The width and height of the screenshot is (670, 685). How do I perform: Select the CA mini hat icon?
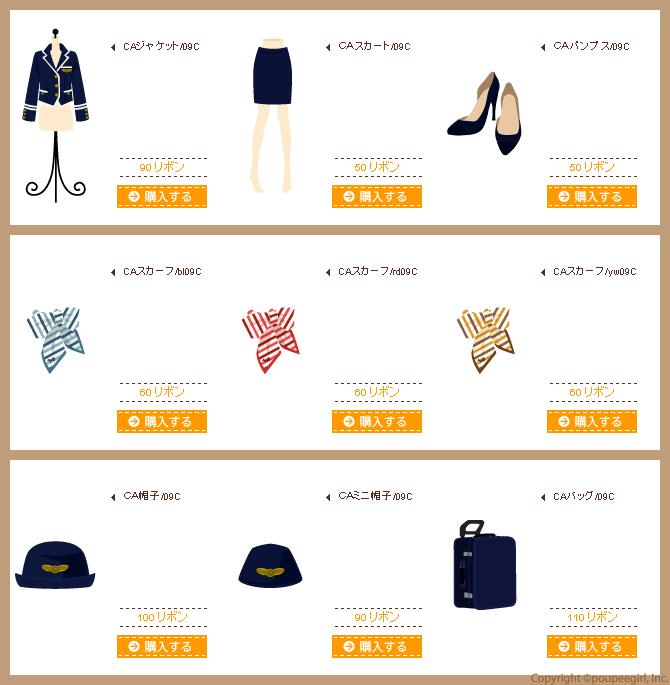point(270,566)
